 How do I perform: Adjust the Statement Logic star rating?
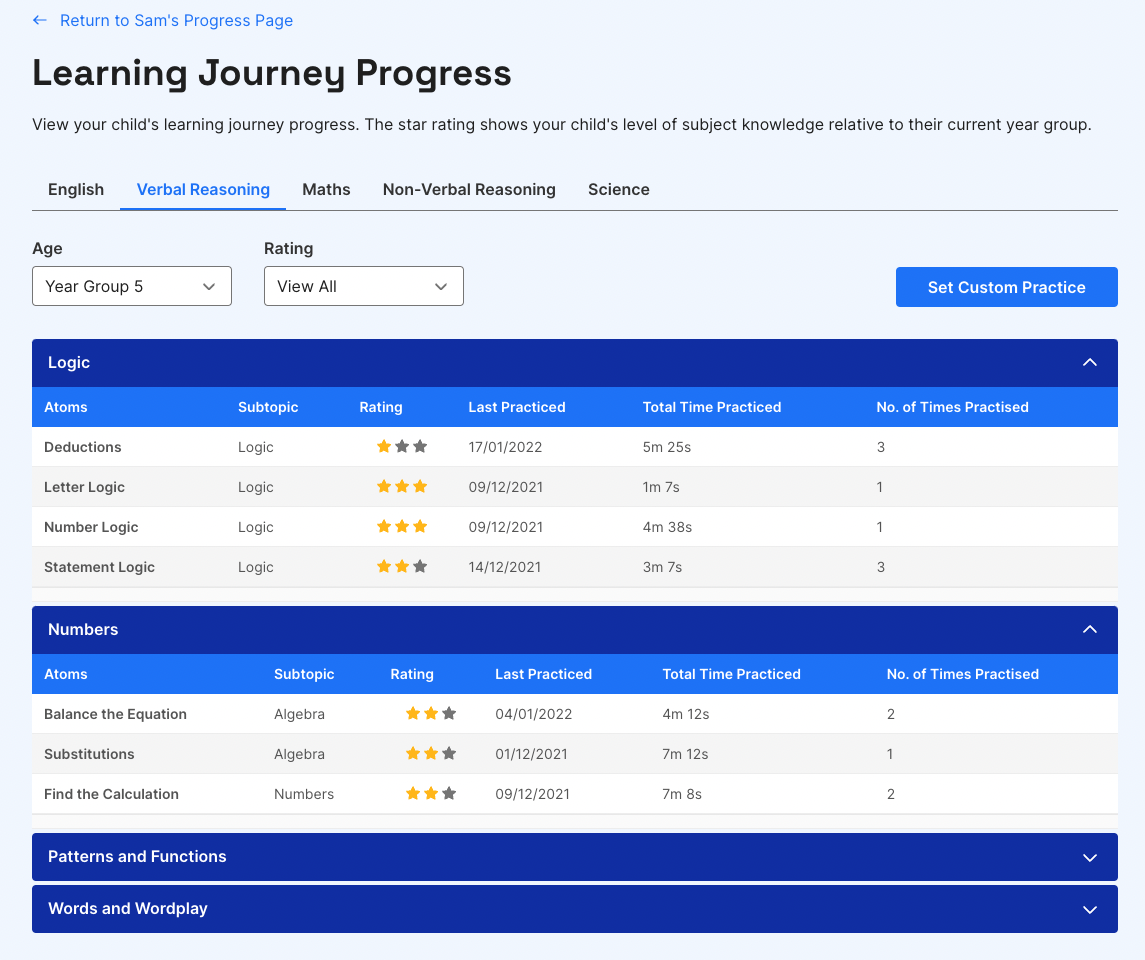401,566
